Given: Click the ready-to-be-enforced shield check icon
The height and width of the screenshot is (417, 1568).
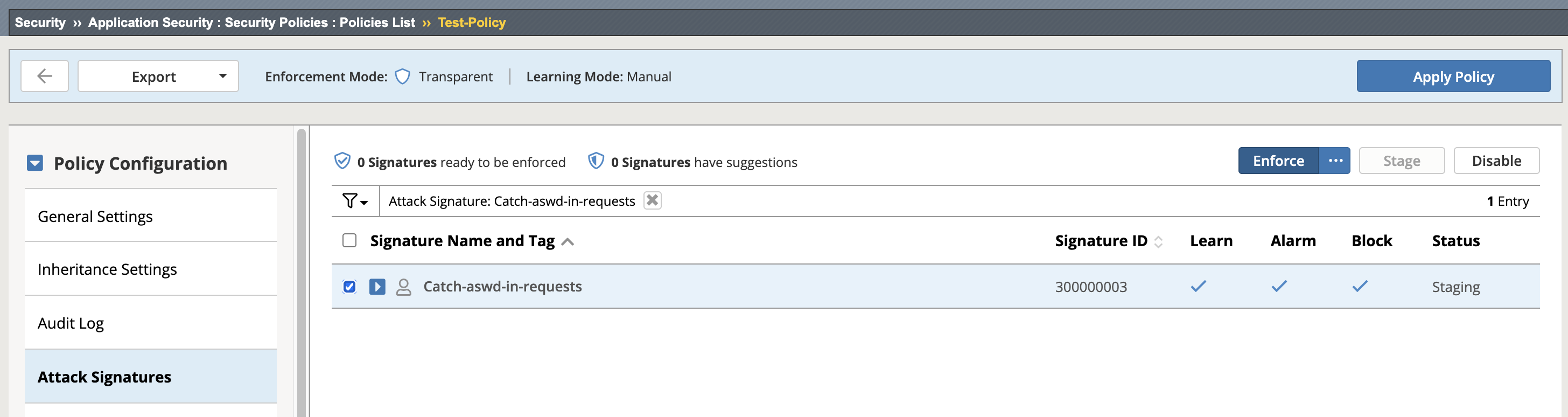Looking at the screenshot, I should point(342,161).
